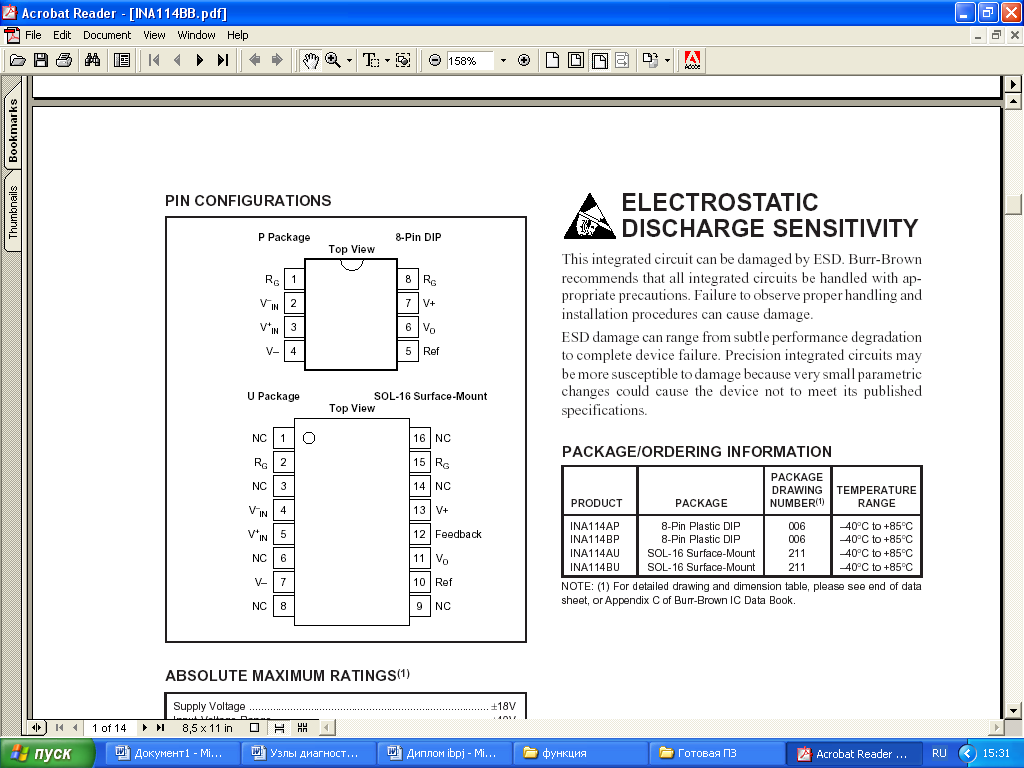Click the Reflow page icon
The height and width of the screenshot is (768, 1024).
pyautogui.click(x=622, y=61)
